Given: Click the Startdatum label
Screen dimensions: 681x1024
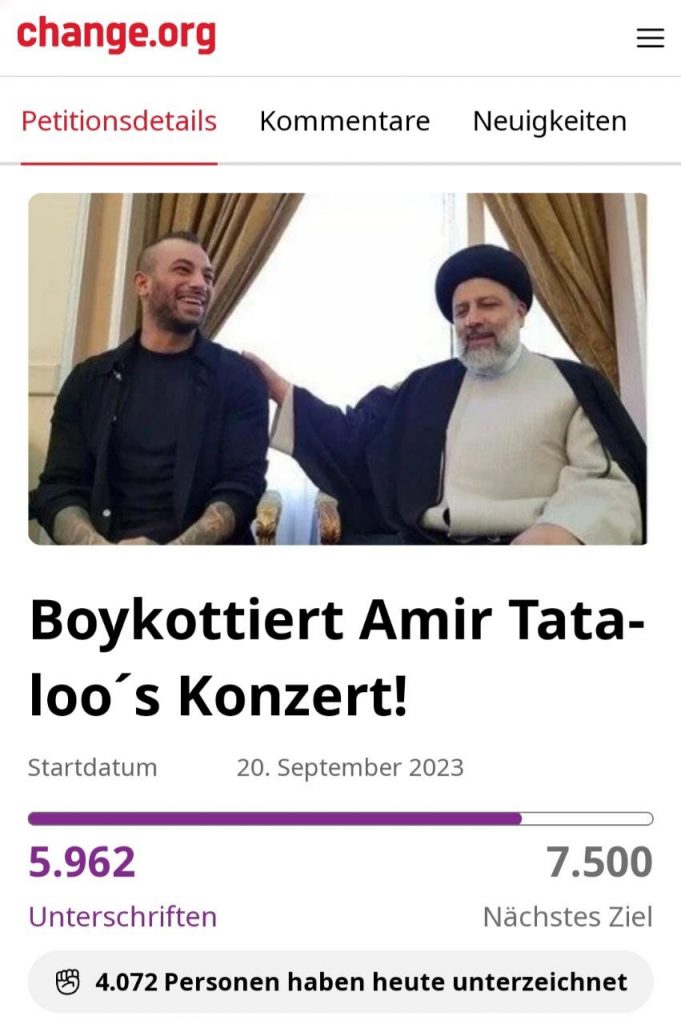Looking at the screenshot, I should pyautogui.click(x=93, y=767).
